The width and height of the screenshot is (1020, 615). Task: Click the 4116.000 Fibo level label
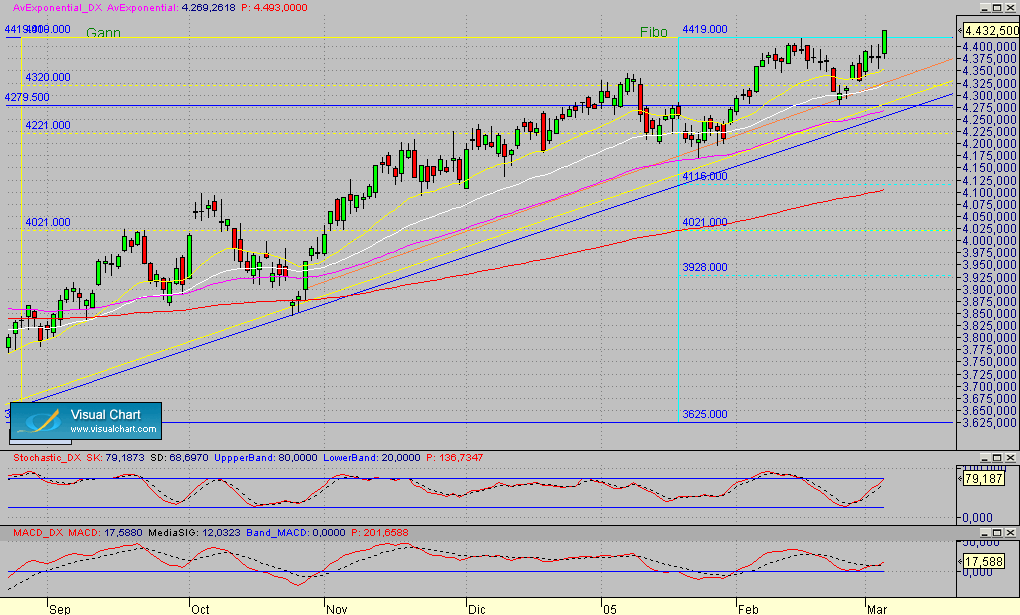tap(705, 176)
